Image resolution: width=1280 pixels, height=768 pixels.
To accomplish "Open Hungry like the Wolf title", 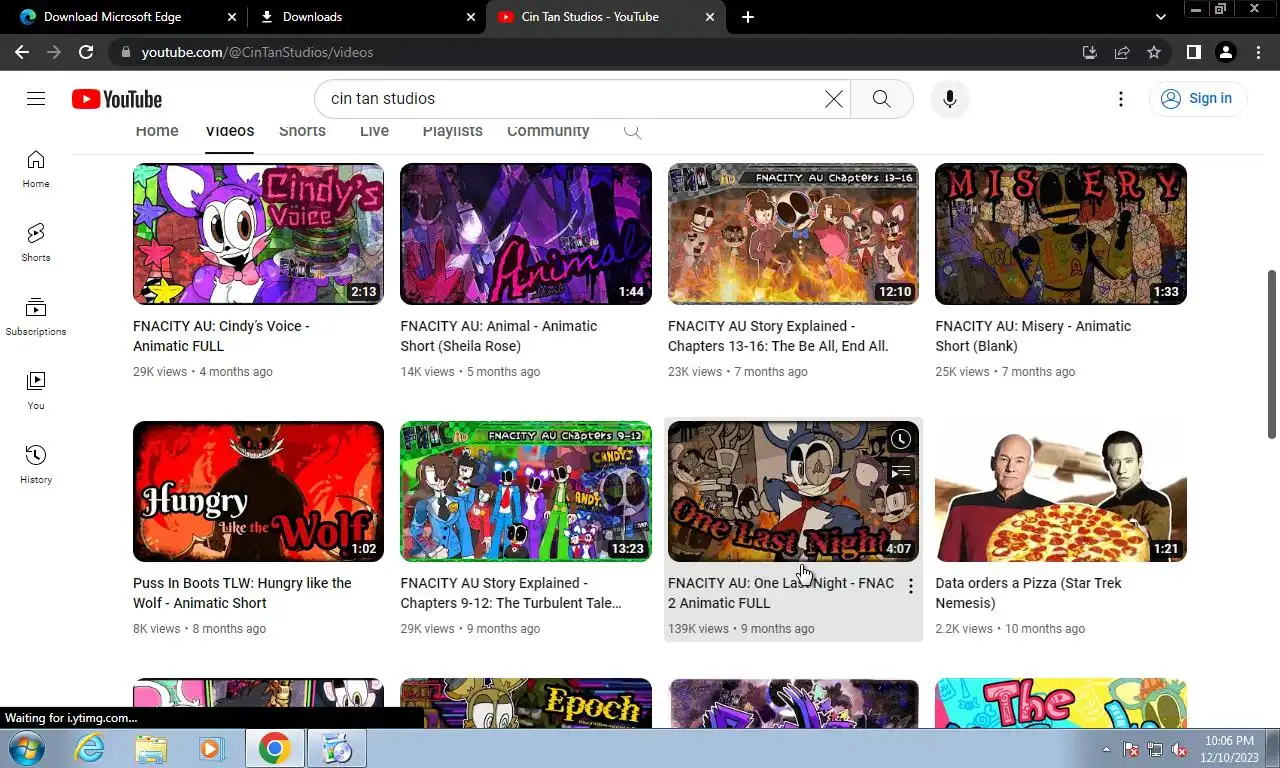I will click(242, 593).
